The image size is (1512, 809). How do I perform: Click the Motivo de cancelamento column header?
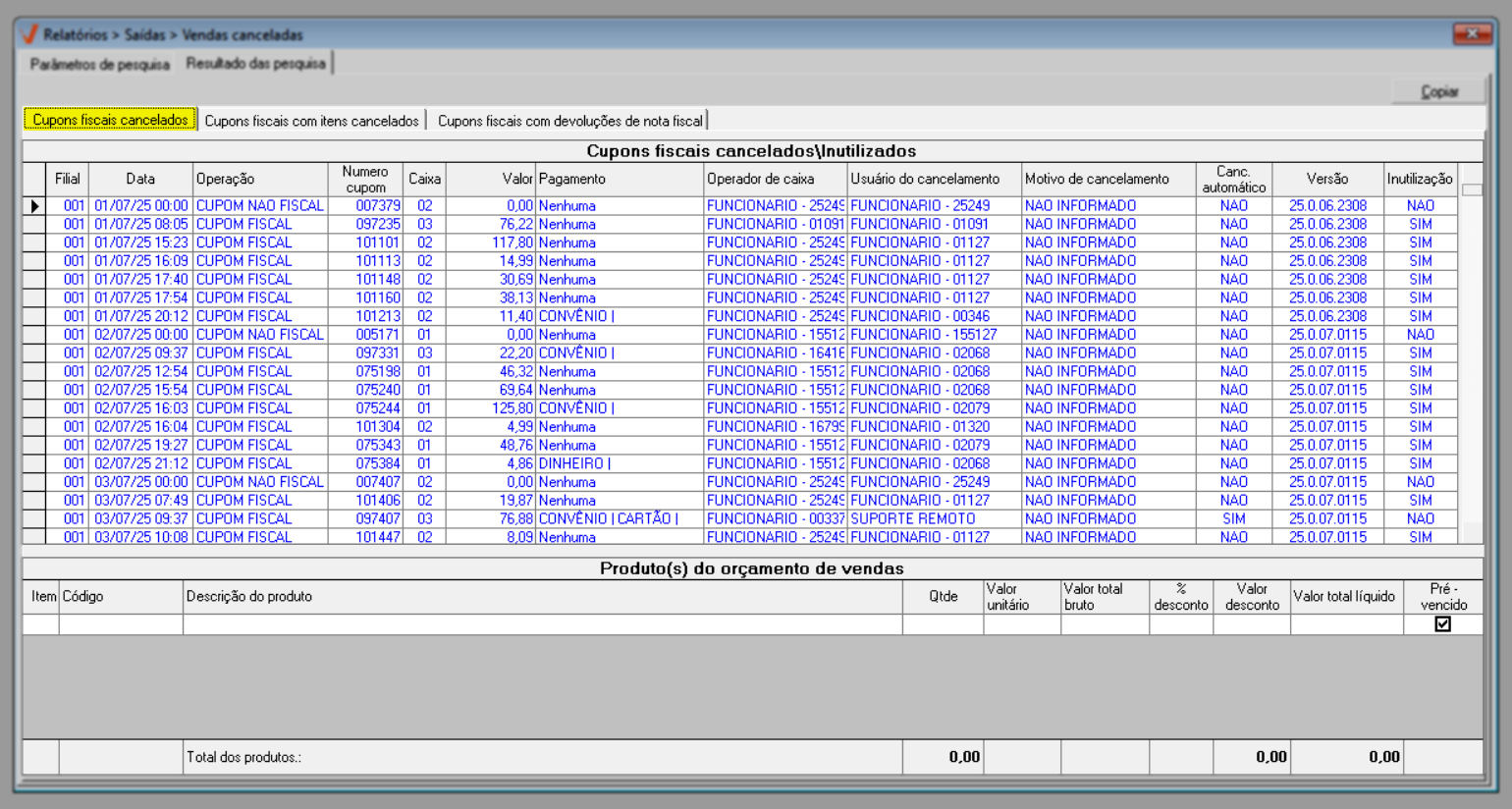1107,180
